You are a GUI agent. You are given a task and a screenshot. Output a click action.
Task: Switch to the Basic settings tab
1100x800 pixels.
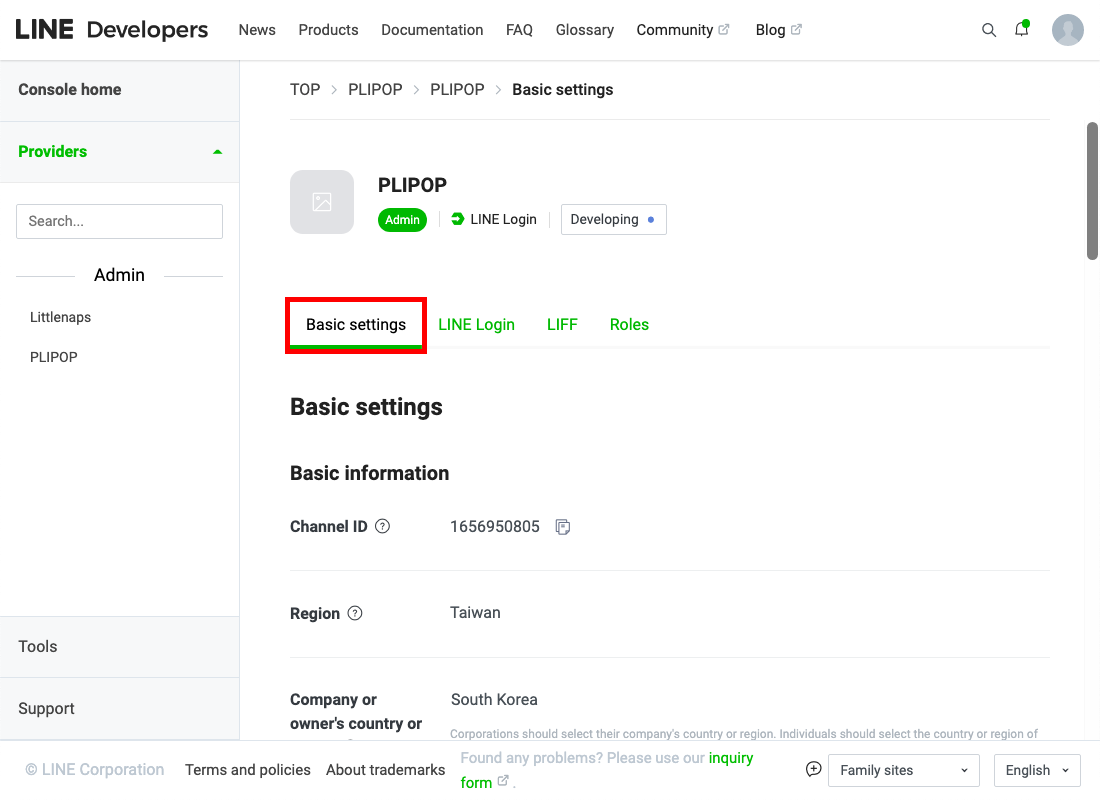tap(356, 325)
